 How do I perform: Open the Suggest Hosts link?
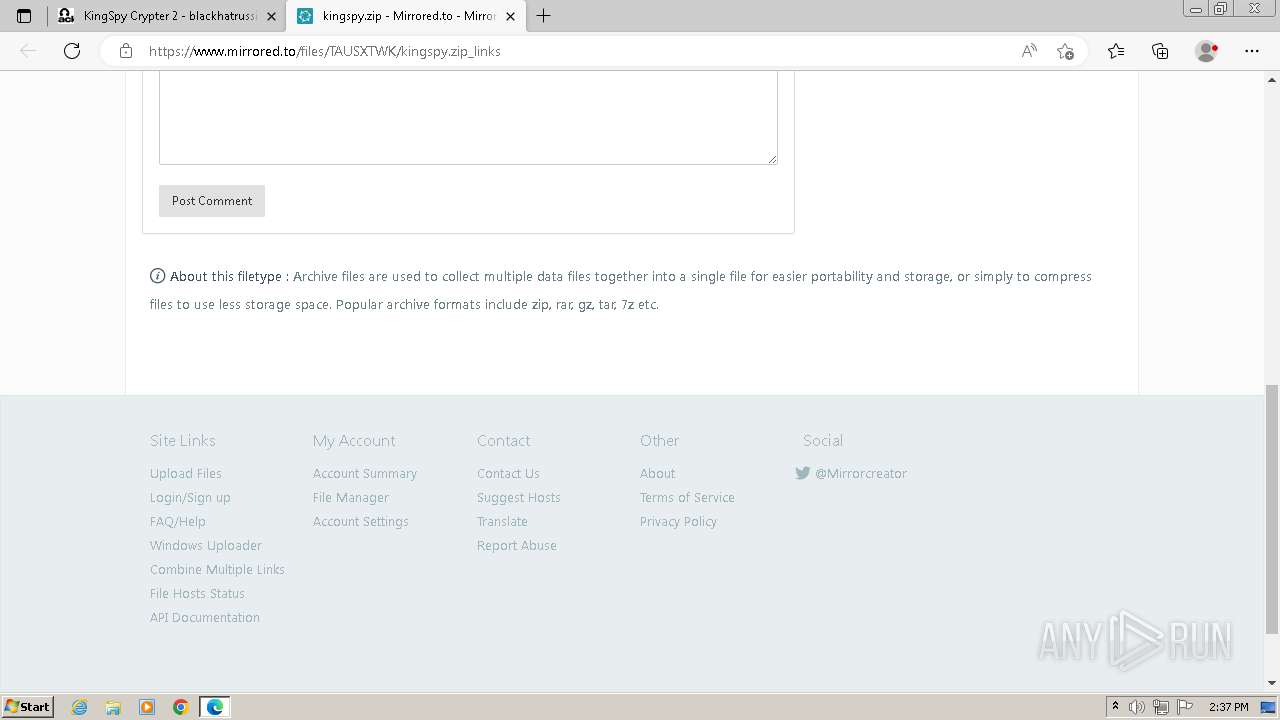pyautogui.click(x=519, y=497)
